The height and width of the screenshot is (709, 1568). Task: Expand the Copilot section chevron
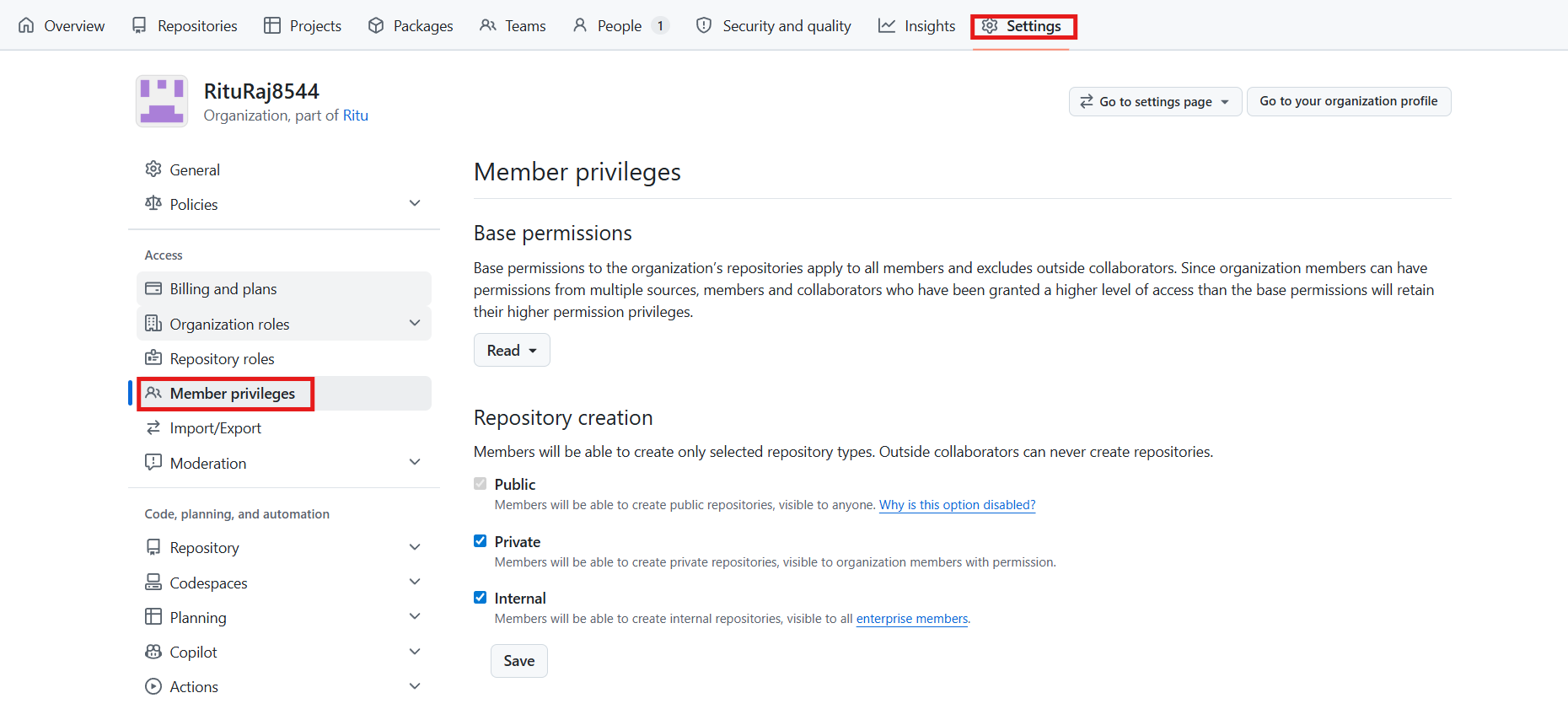[415, 652]
